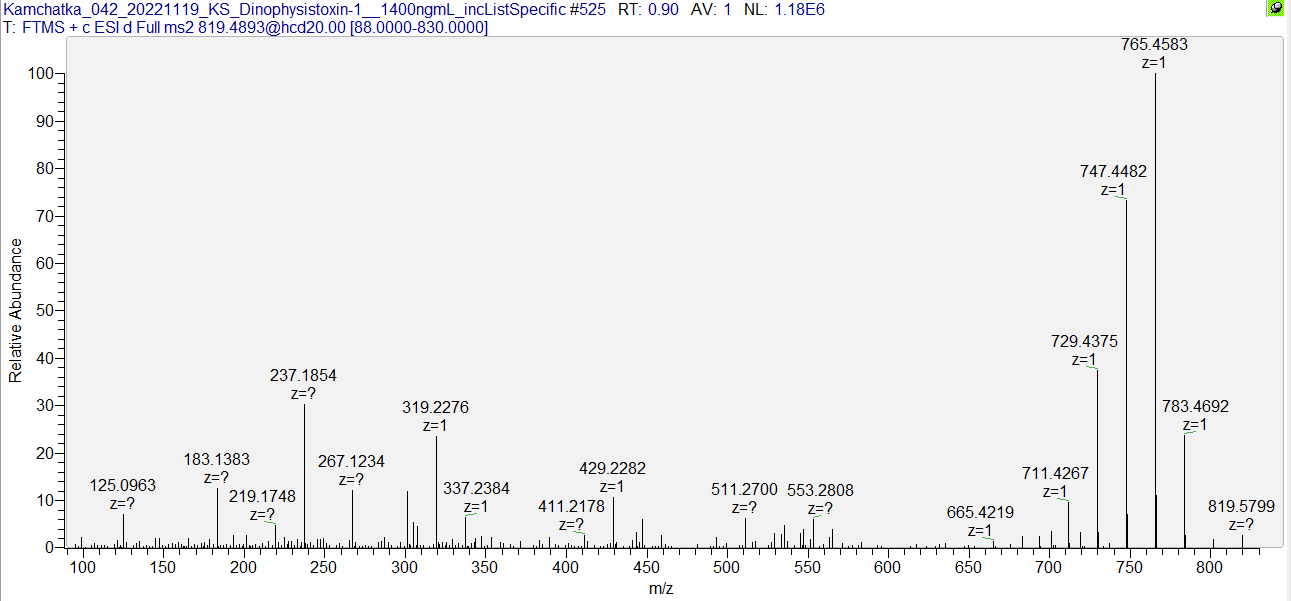Click the 553.2808 peak label

820,490
